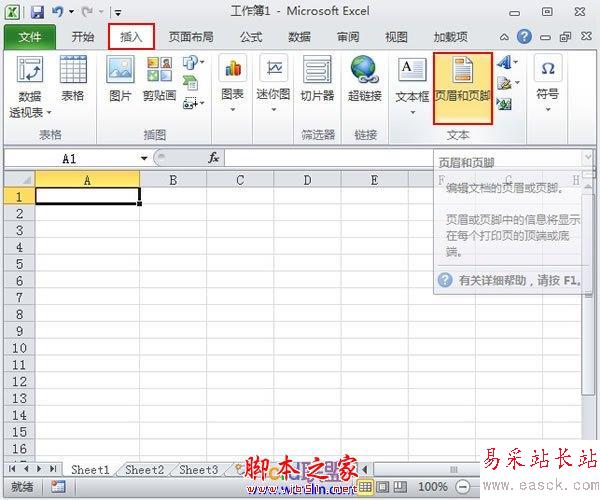
Task: Switch to Normal view button
Action: click(365, 487)
